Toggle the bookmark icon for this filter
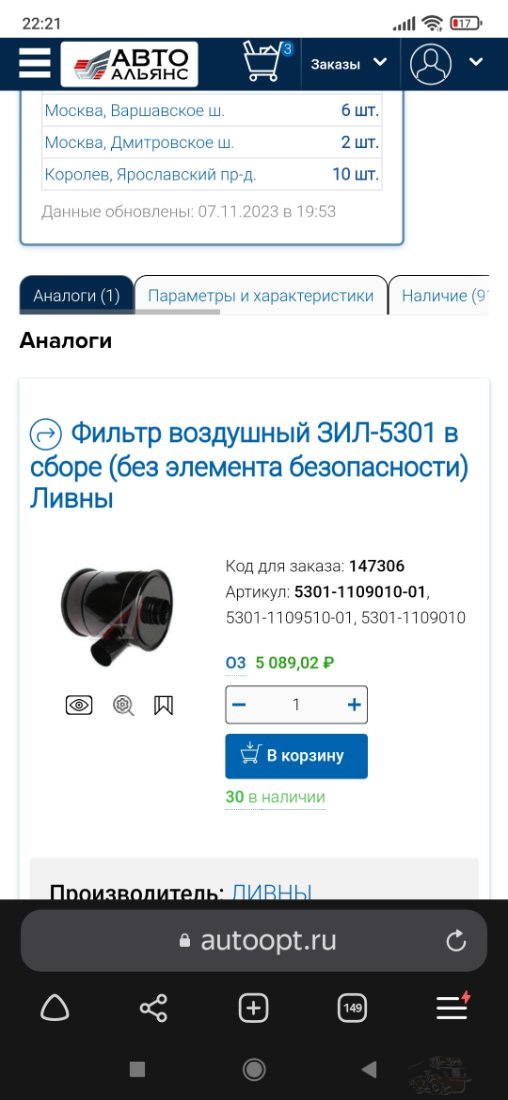508x1100 pixels. [163, 705]
